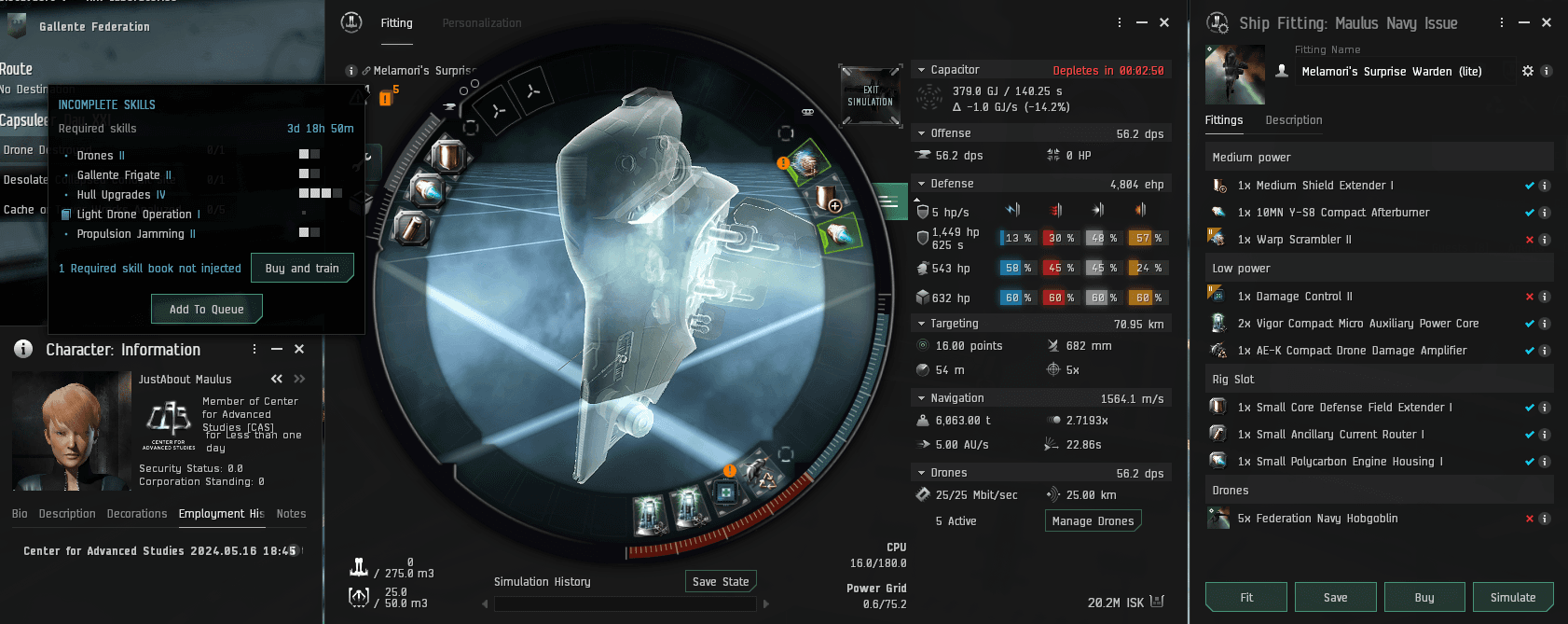
Task: Go to previous character info page arrows
Action: 277,379
